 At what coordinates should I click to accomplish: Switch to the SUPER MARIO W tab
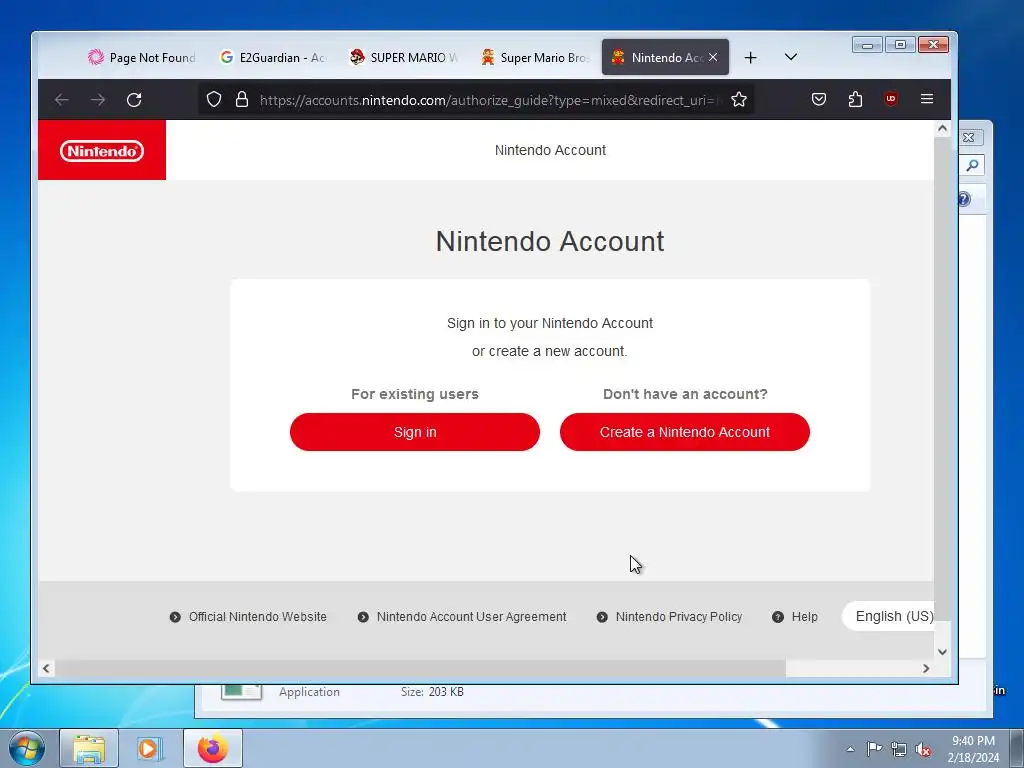pyautogui.click(x=404, y=57)
